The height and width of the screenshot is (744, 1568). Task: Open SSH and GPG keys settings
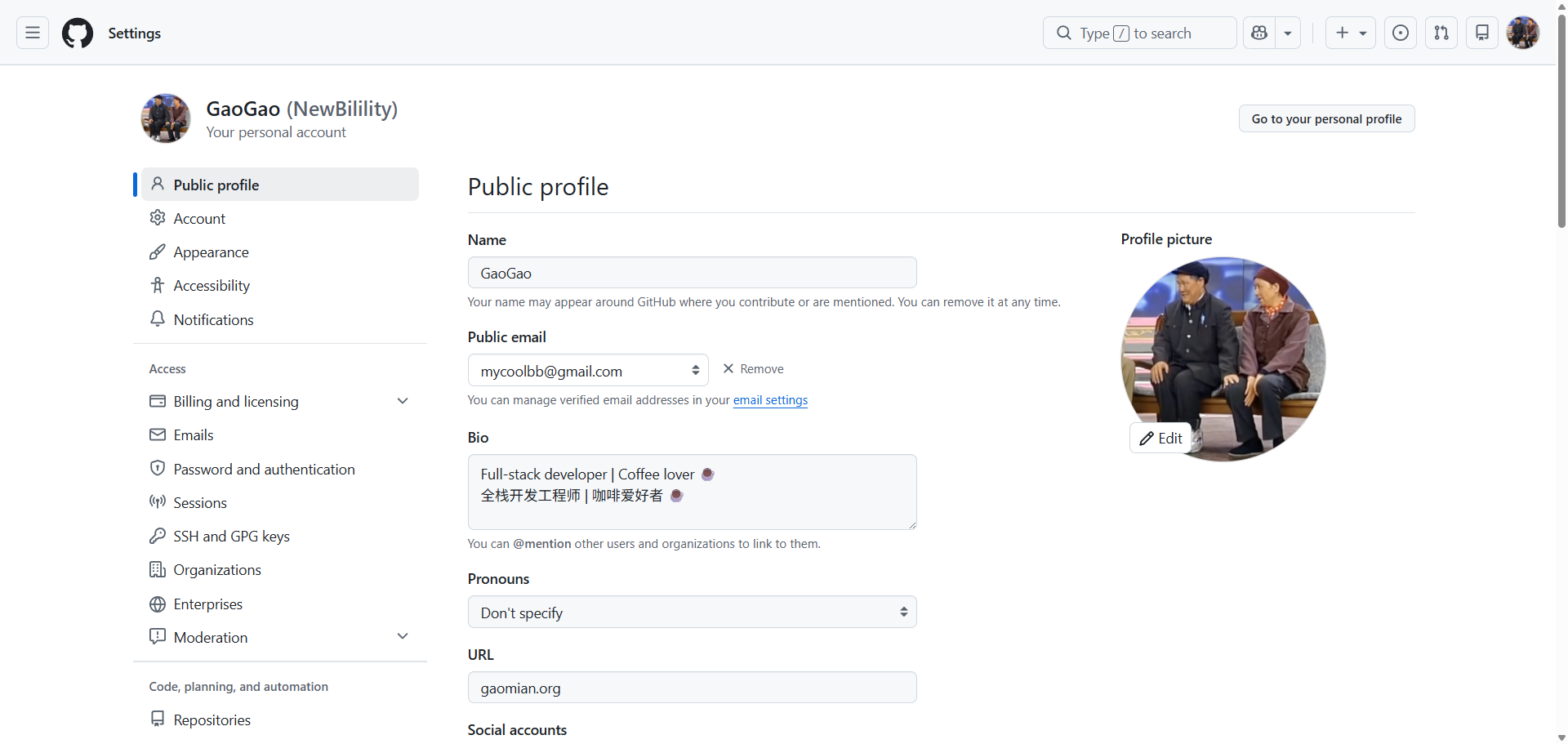coord(280,536)
